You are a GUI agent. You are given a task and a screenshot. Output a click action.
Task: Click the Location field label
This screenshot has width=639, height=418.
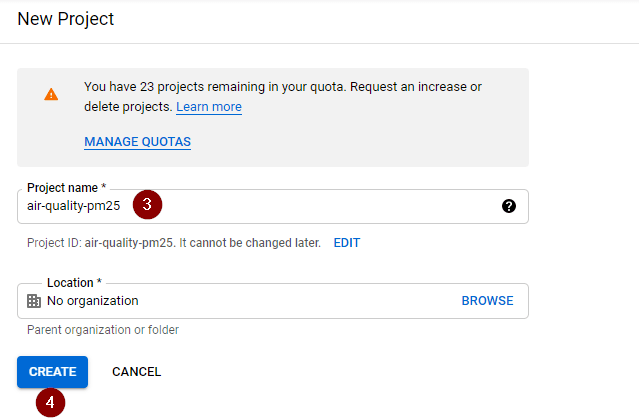tap(74, 283)
